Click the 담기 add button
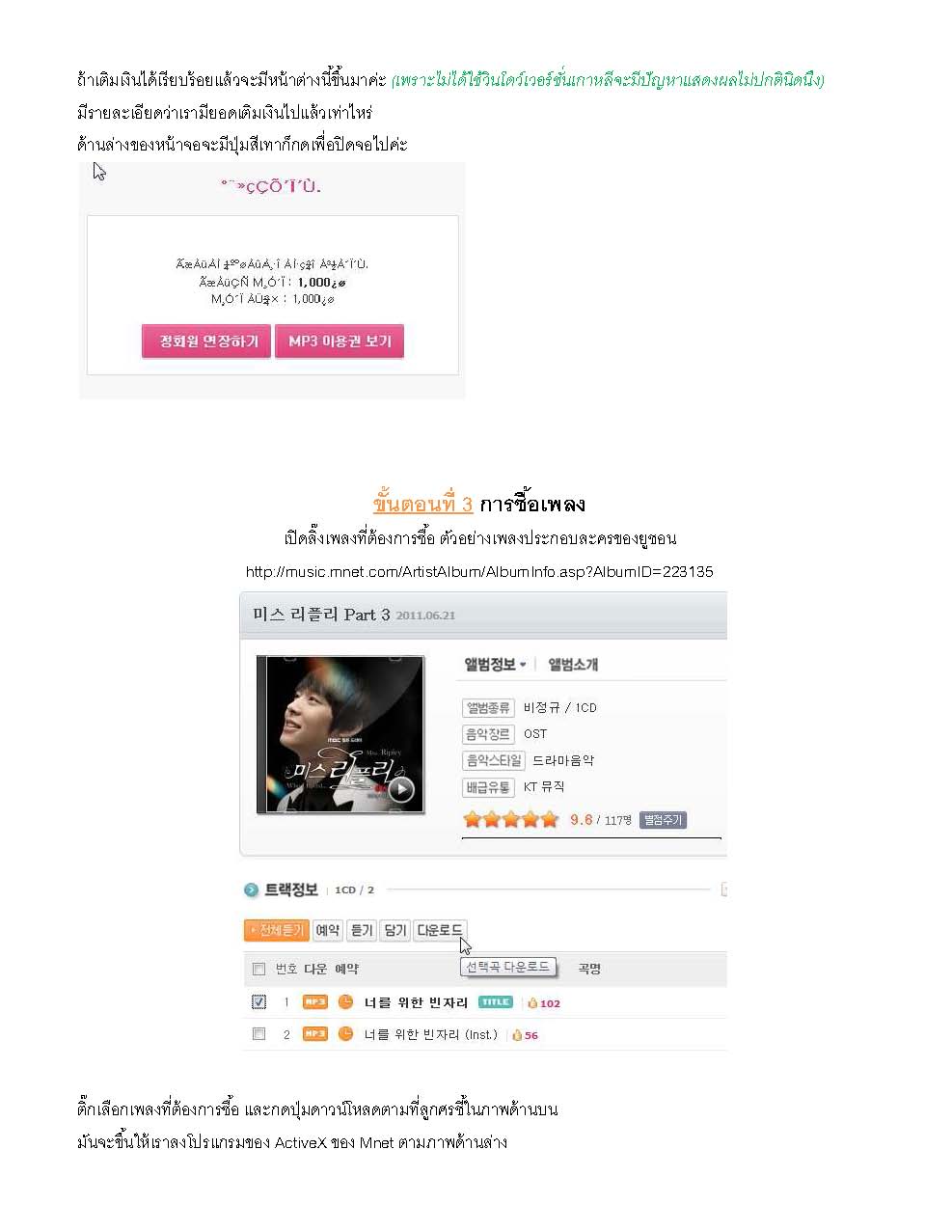The width and height of the screenshot is (952, 1232). [395, 930]
